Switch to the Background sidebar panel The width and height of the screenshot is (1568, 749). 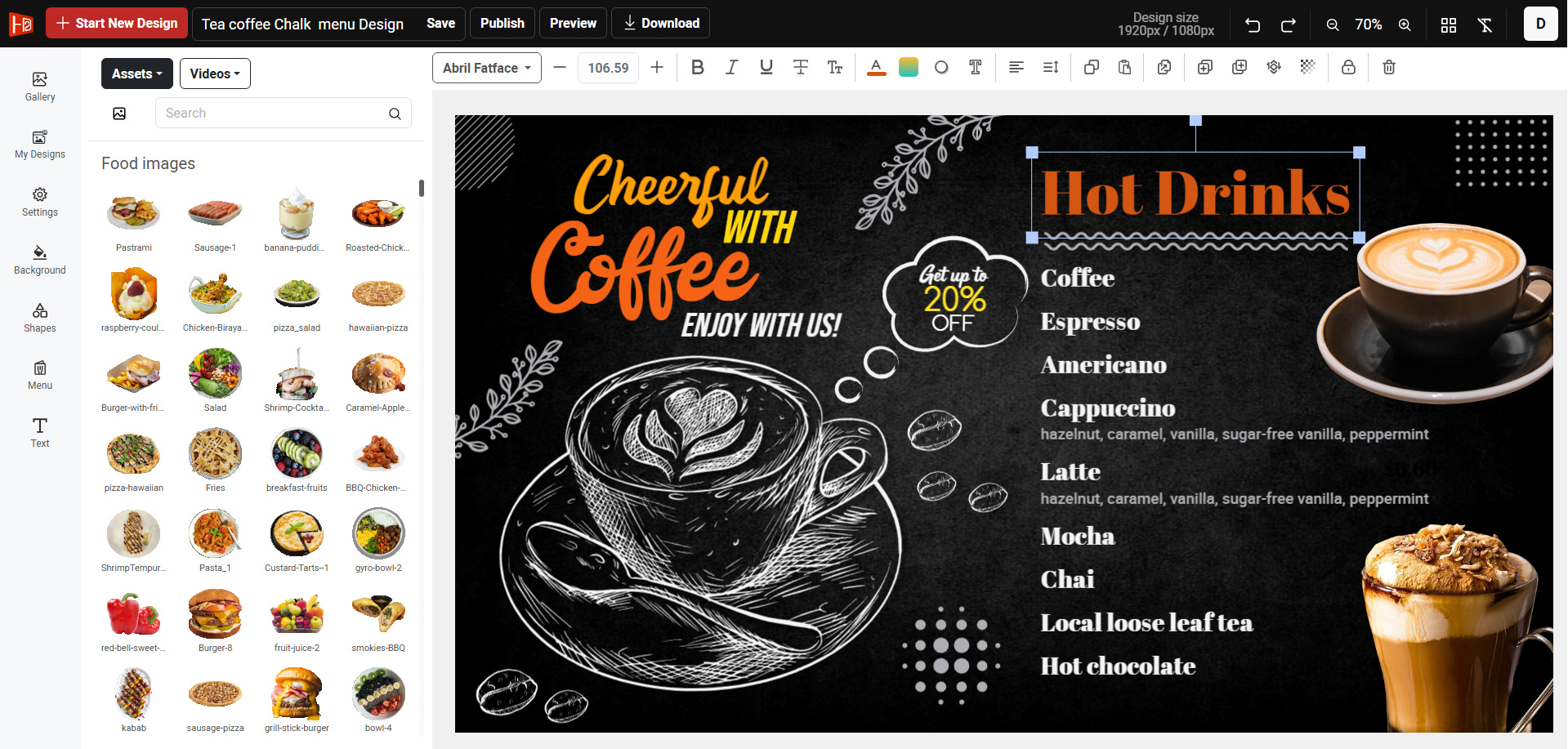point(39,260)
